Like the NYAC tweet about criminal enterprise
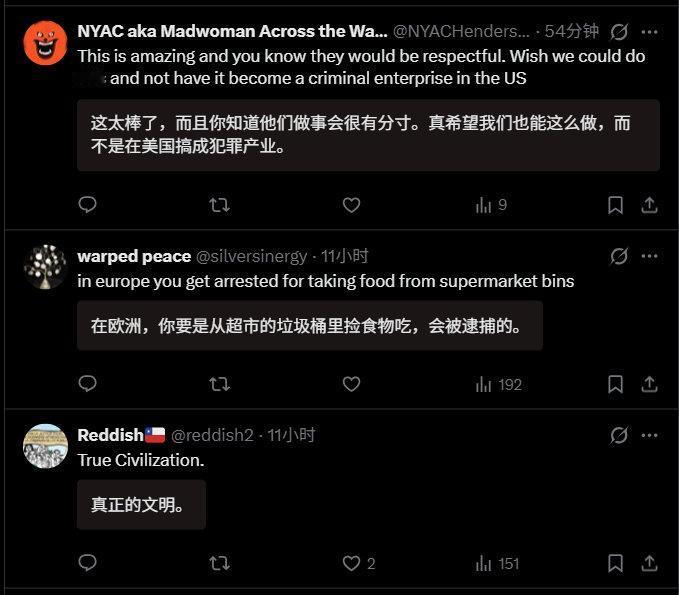679x595 pixels. click(x=351, y=204)
